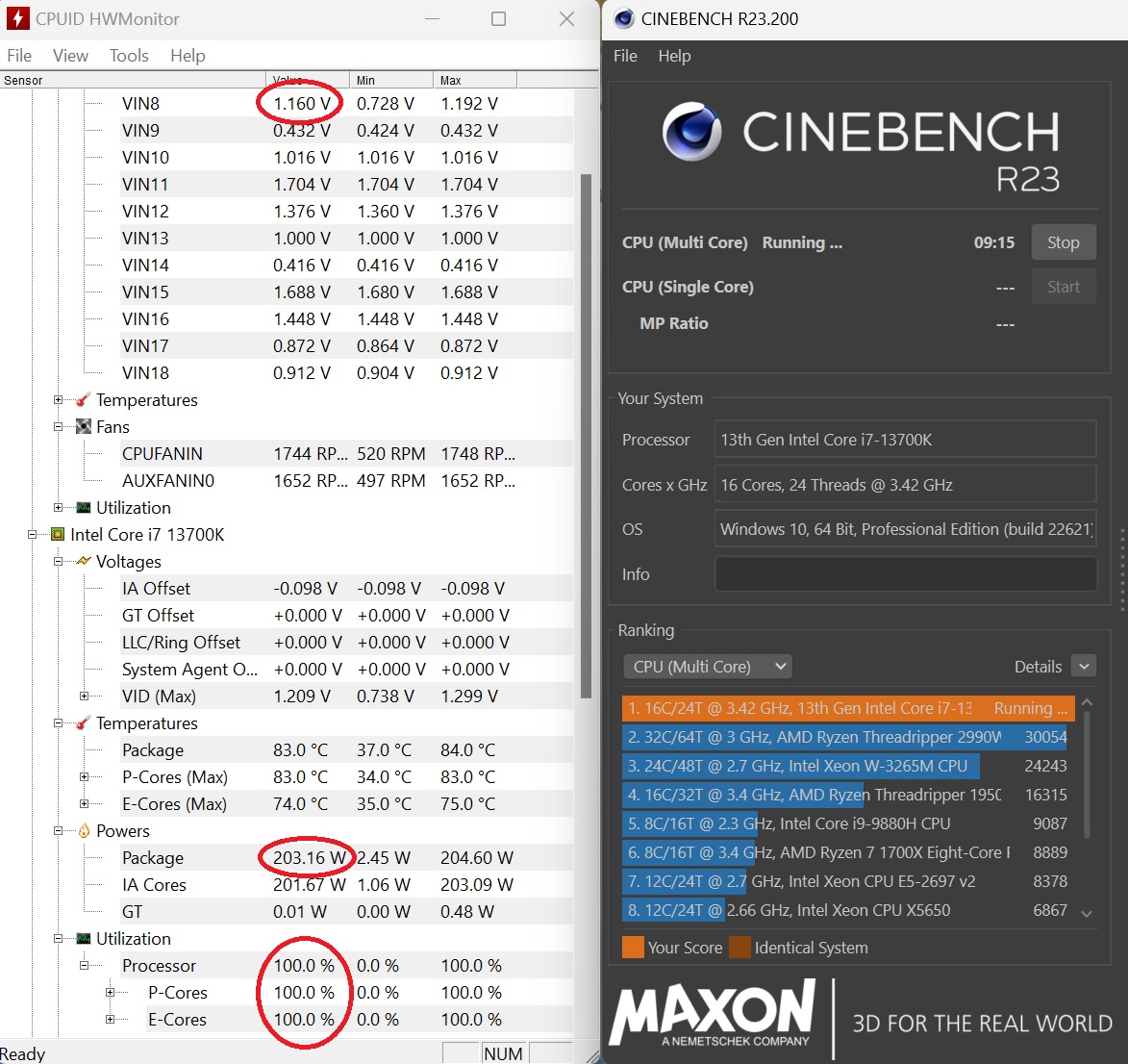Open Help menu in Cinebench
Image resolution: width=1128 pixels, height=1064 pixels.
tap(674, 56)
